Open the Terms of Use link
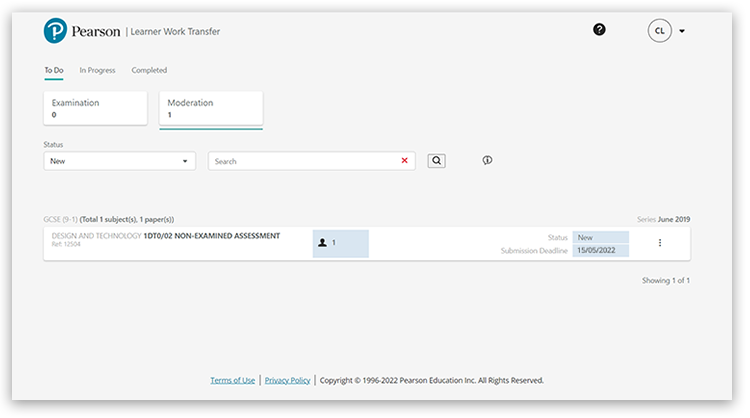The image size is (750, 418). point(232,380)
